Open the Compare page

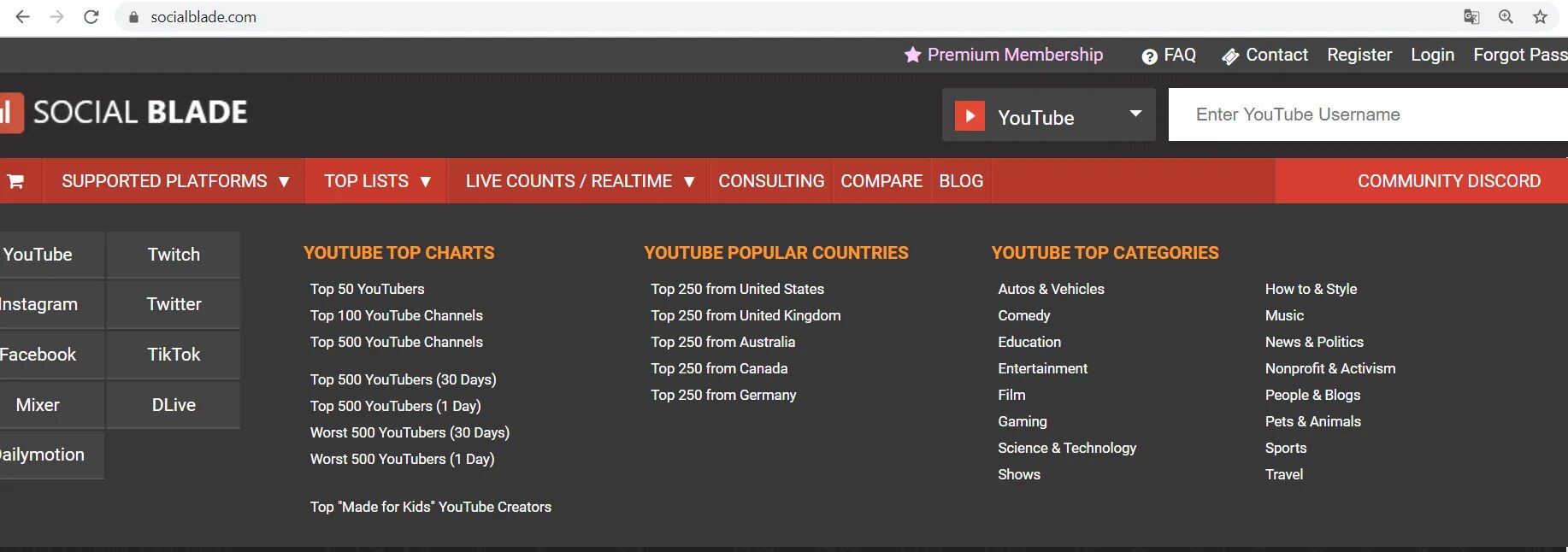point(881,181)
